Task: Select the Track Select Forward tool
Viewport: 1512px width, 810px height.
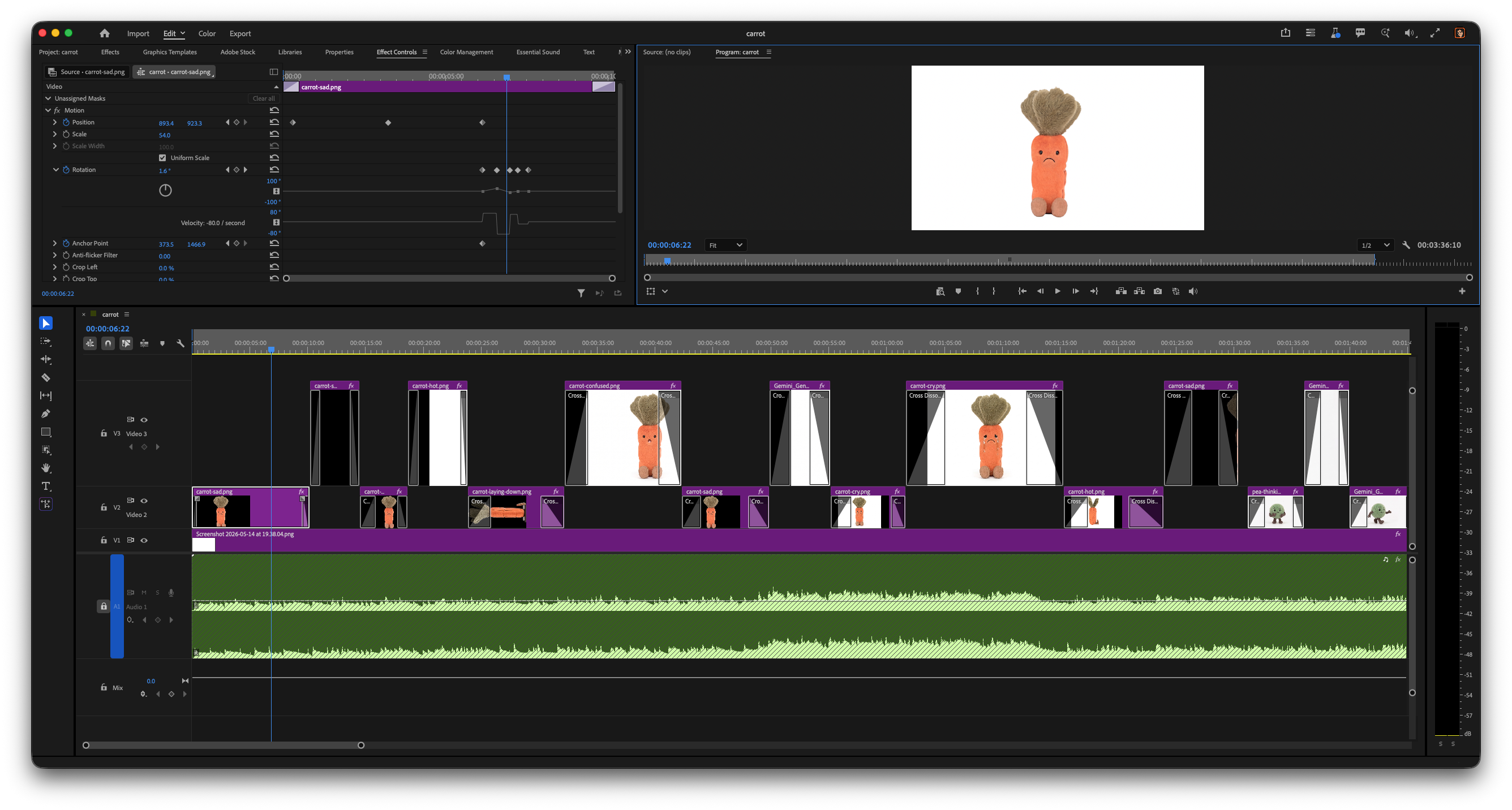Action: click(x=46, y=341)
